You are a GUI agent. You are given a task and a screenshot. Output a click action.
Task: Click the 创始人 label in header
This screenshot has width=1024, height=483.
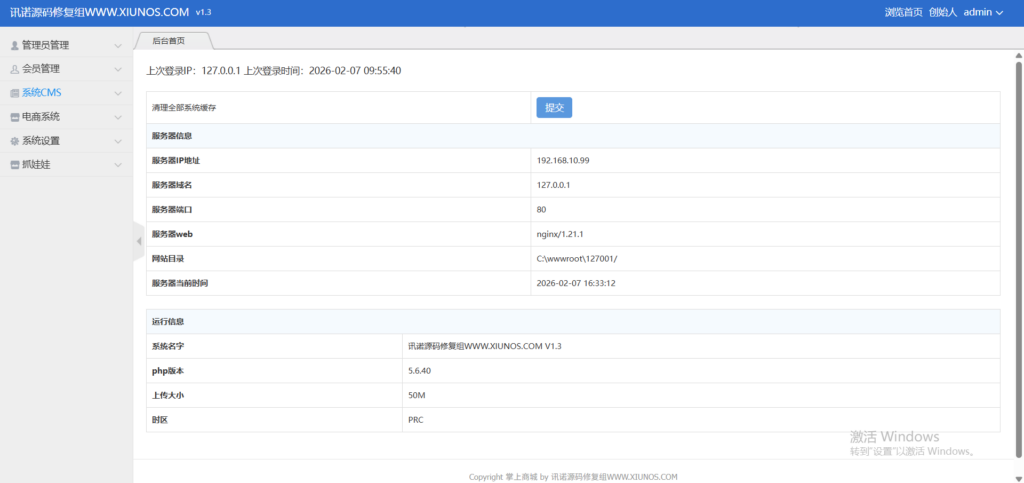tap(942, 12)
